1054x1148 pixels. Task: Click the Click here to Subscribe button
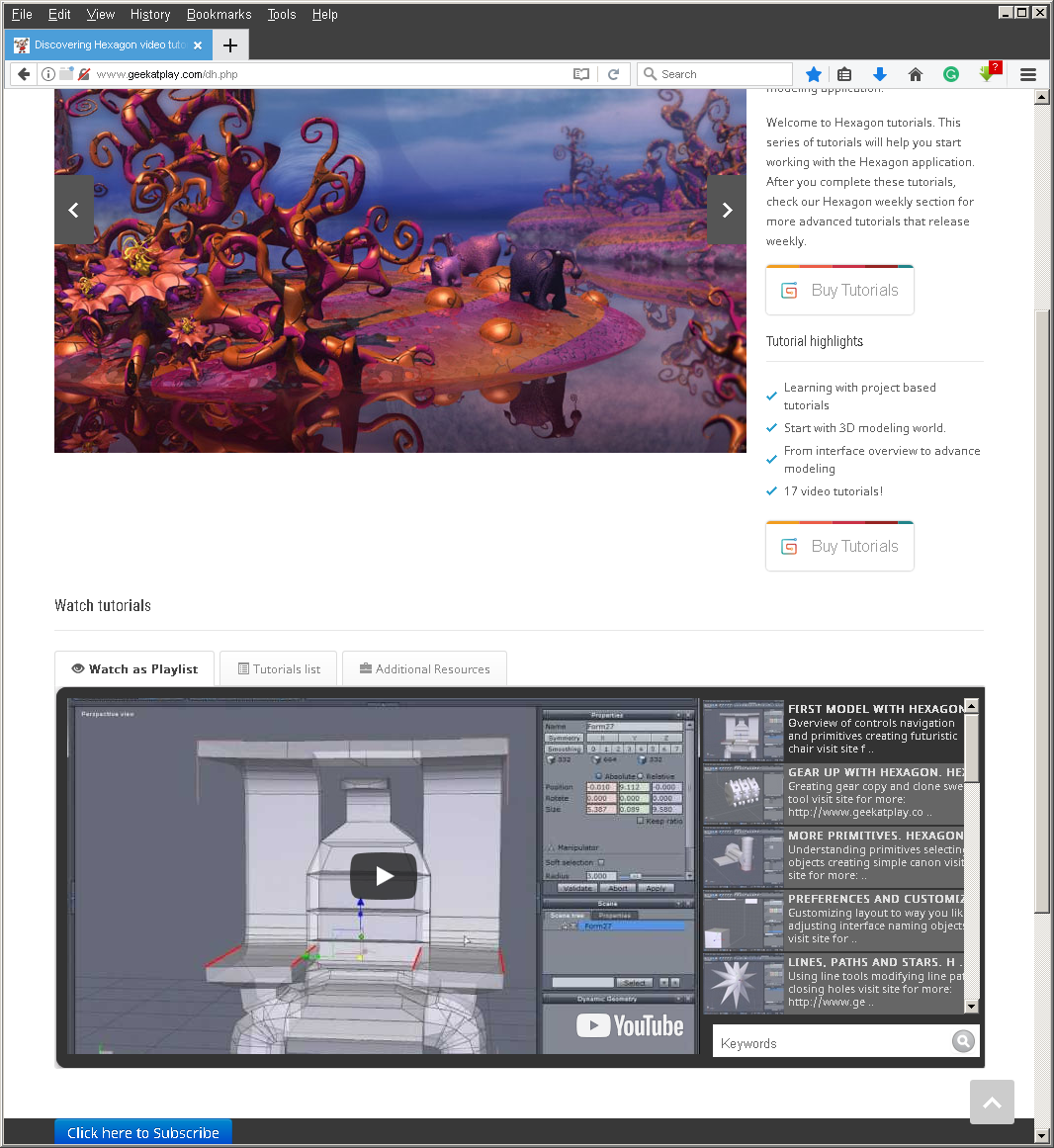point(143,1132)
